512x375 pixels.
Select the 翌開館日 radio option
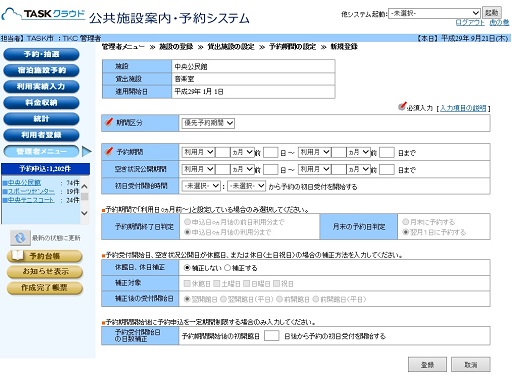(x=187, y=299)
